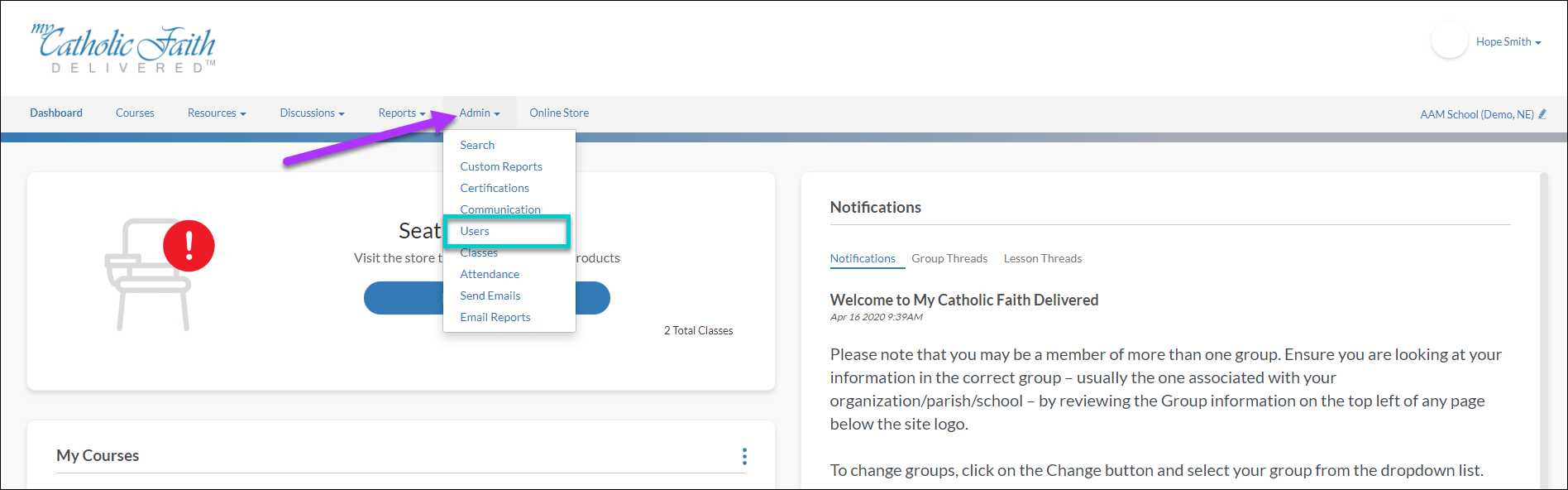This screenshot has height=490, width=1568.
Task: Click the AAM School (Demo, NE) group link
Action: (x=1477, y=114)
